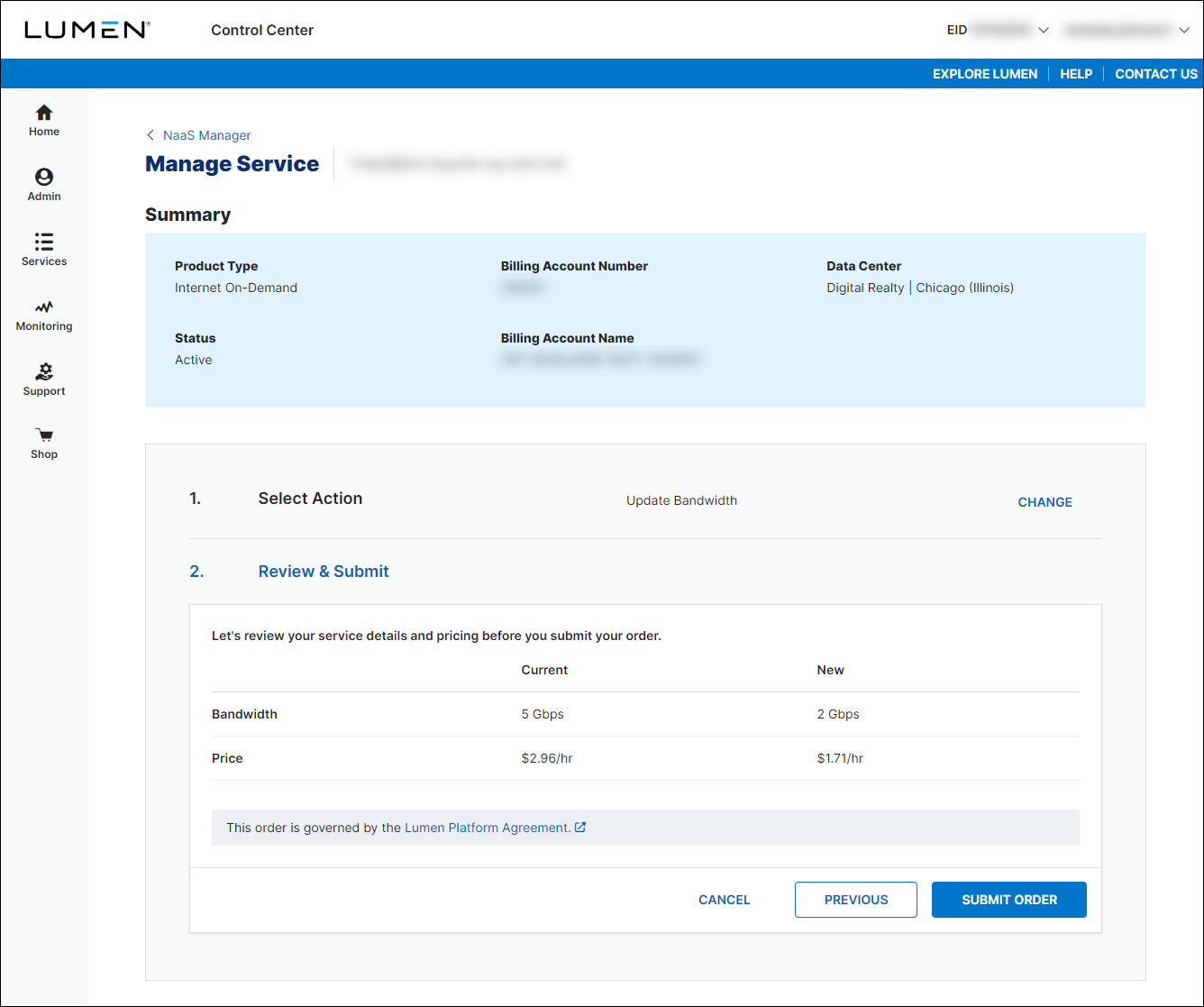This screenshot has width=1204, height=1007.
Task: Select the Chicago (Illinois) location text
Action: click(x=965, y=288)
